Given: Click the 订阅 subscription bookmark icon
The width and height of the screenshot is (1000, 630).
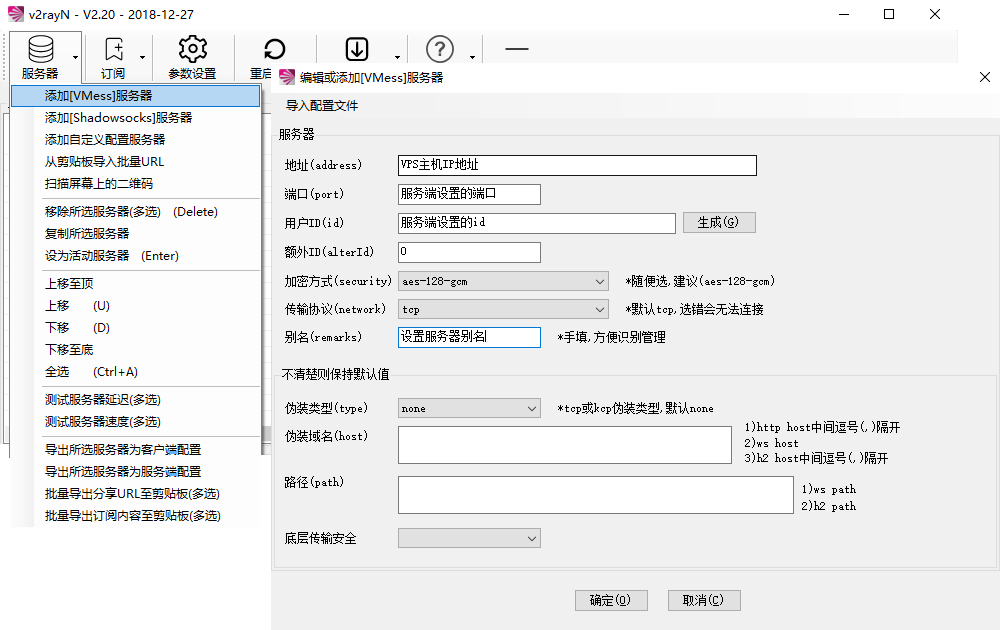Looking at the screenshot, I should (x=114, y=49).
